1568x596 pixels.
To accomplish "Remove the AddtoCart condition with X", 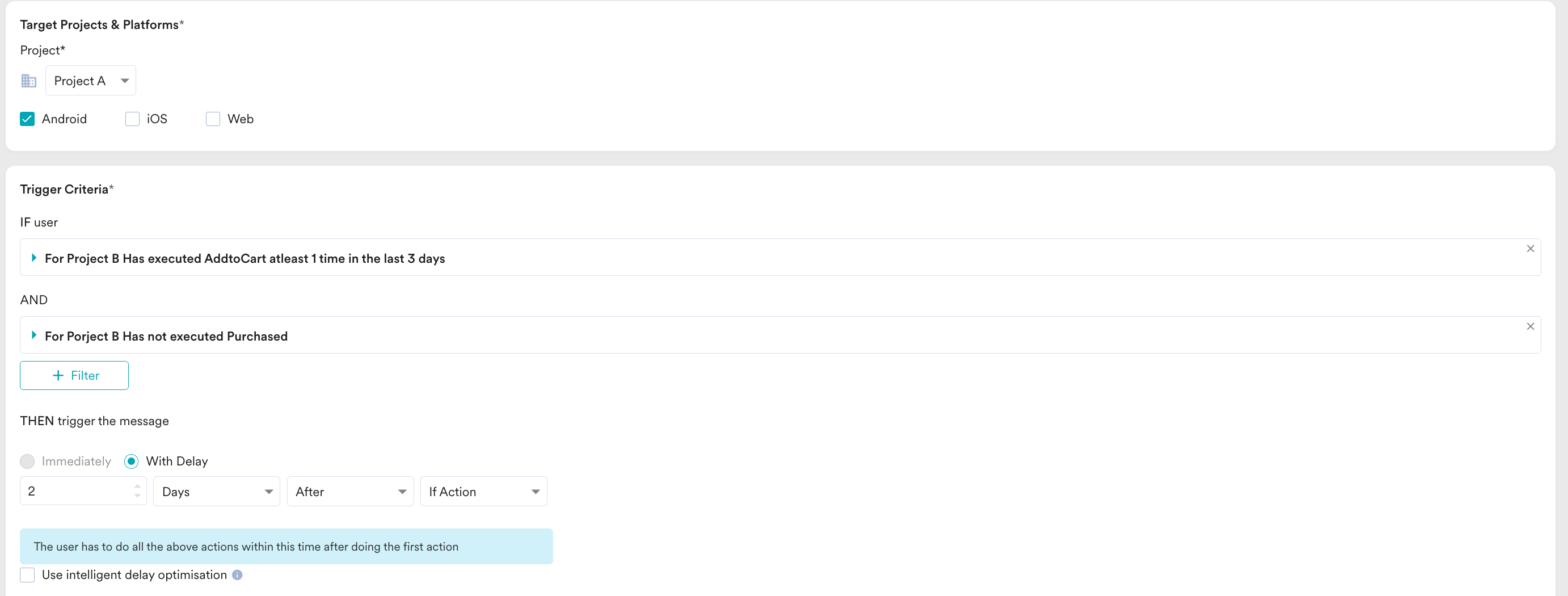I will coord(1529,249).
